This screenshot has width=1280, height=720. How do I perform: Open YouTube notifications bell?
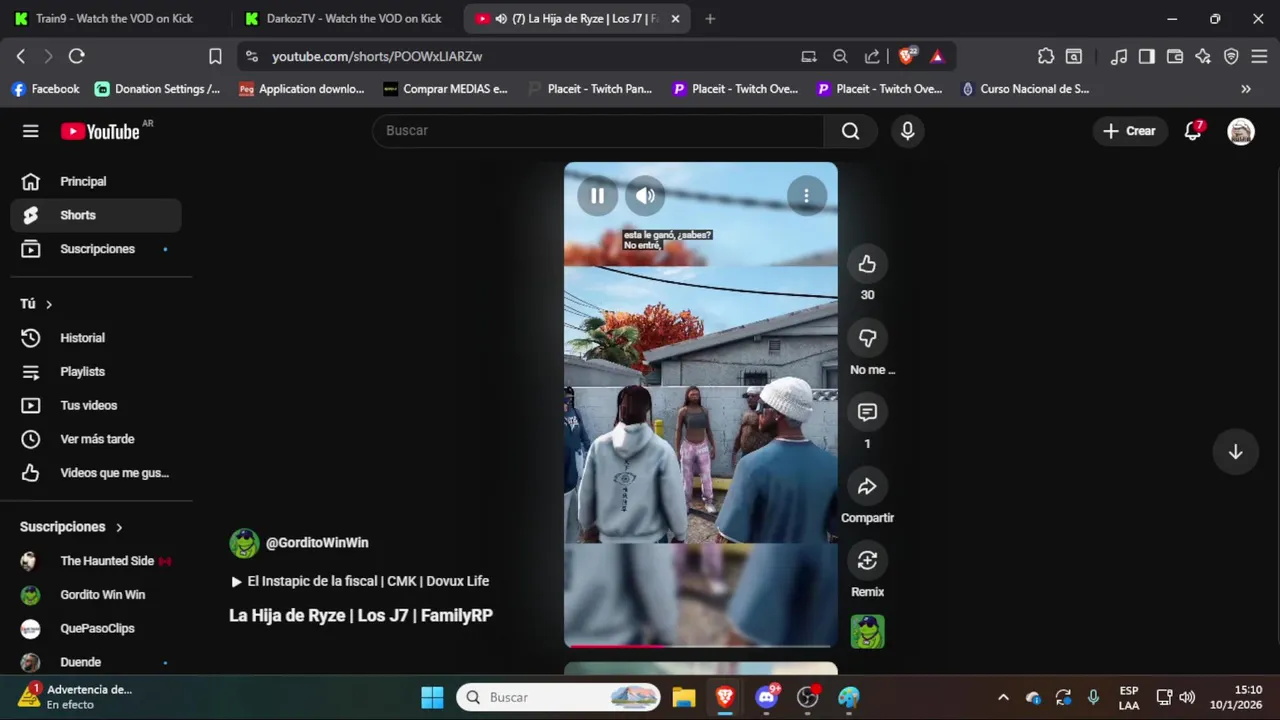[1193, 131]
